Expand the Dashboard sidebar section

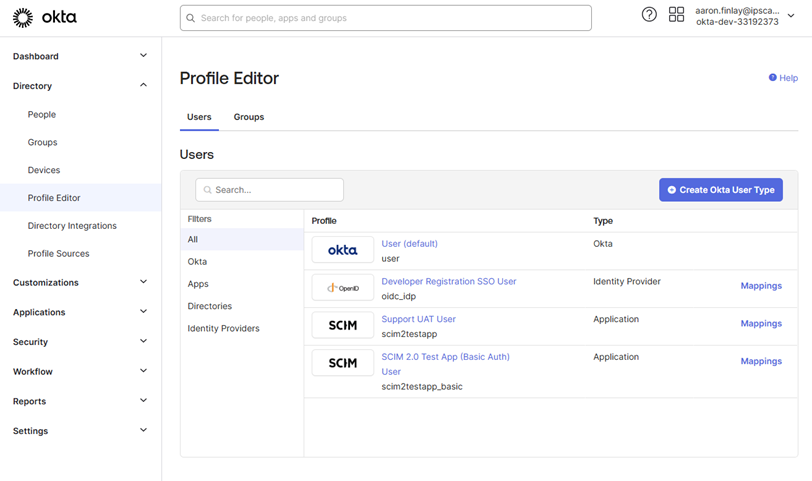click(143, 56)
